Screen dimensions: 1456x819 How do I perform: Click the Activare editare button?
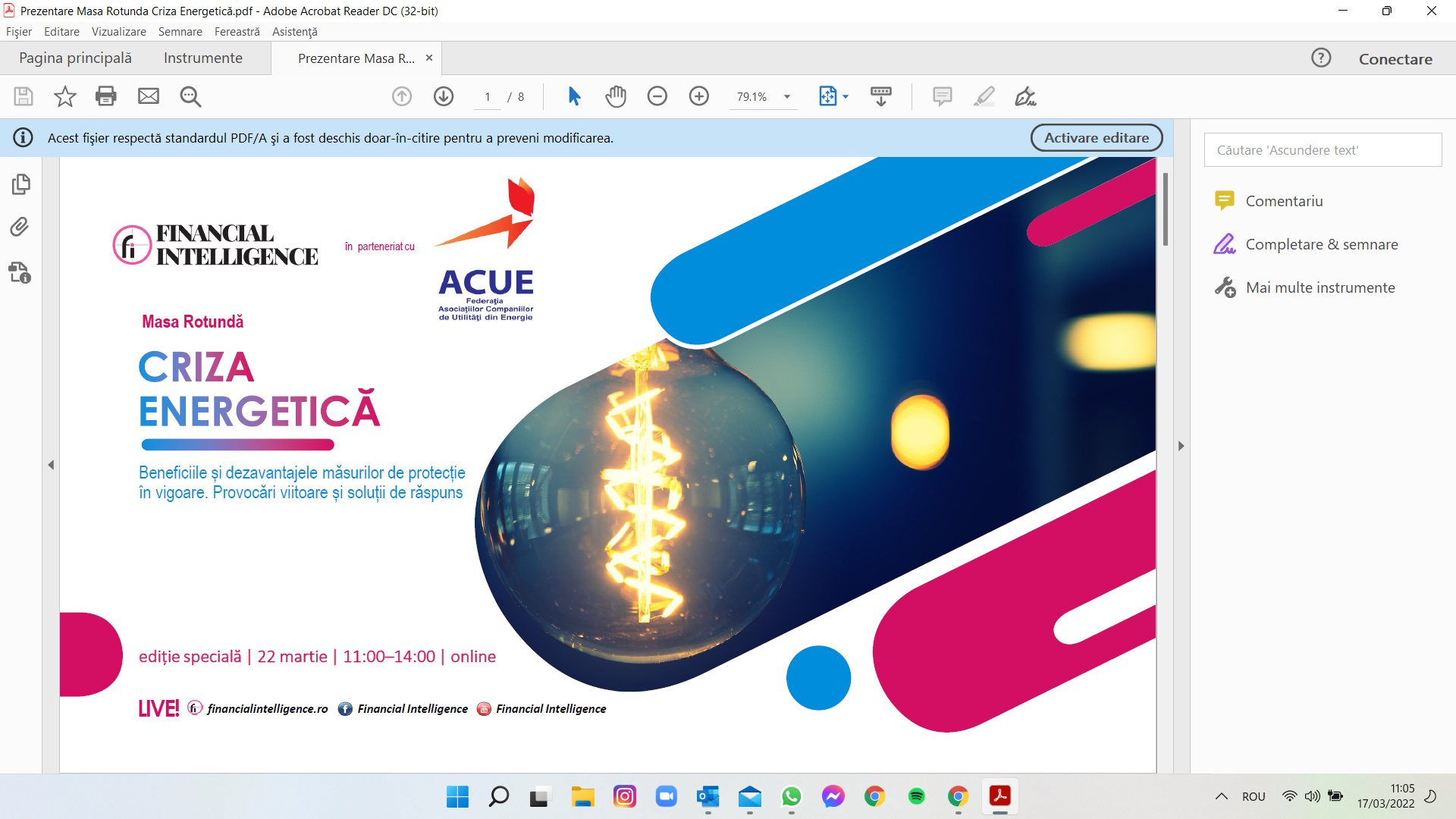click(1096, 138)
